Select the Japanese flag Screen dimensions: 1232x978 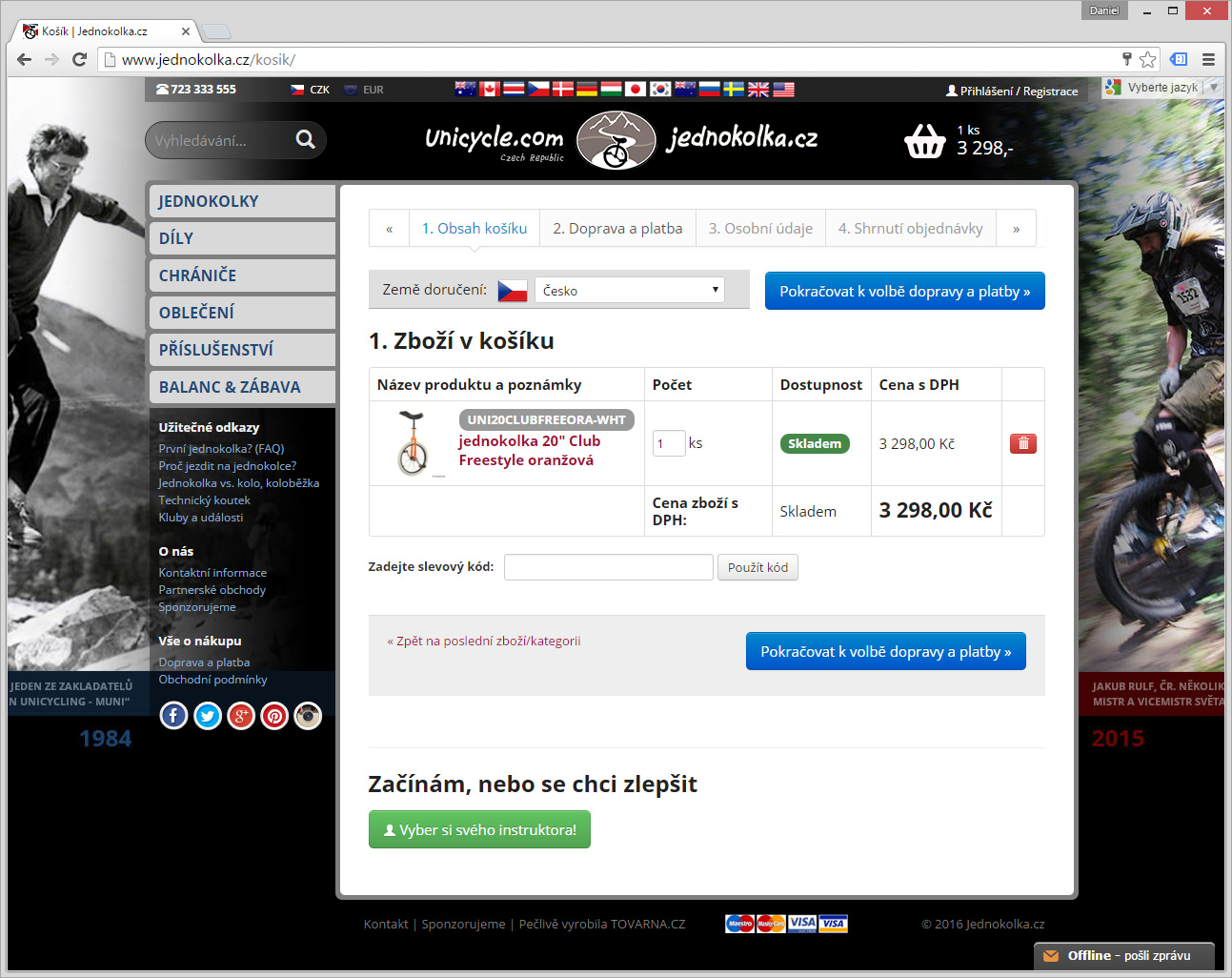(636, 89)
